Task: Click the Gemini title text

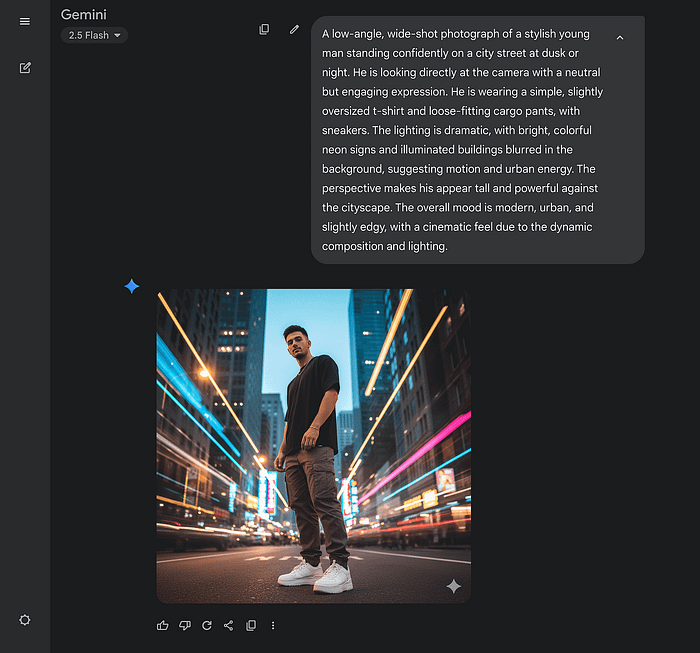Action: coord(84,15)
